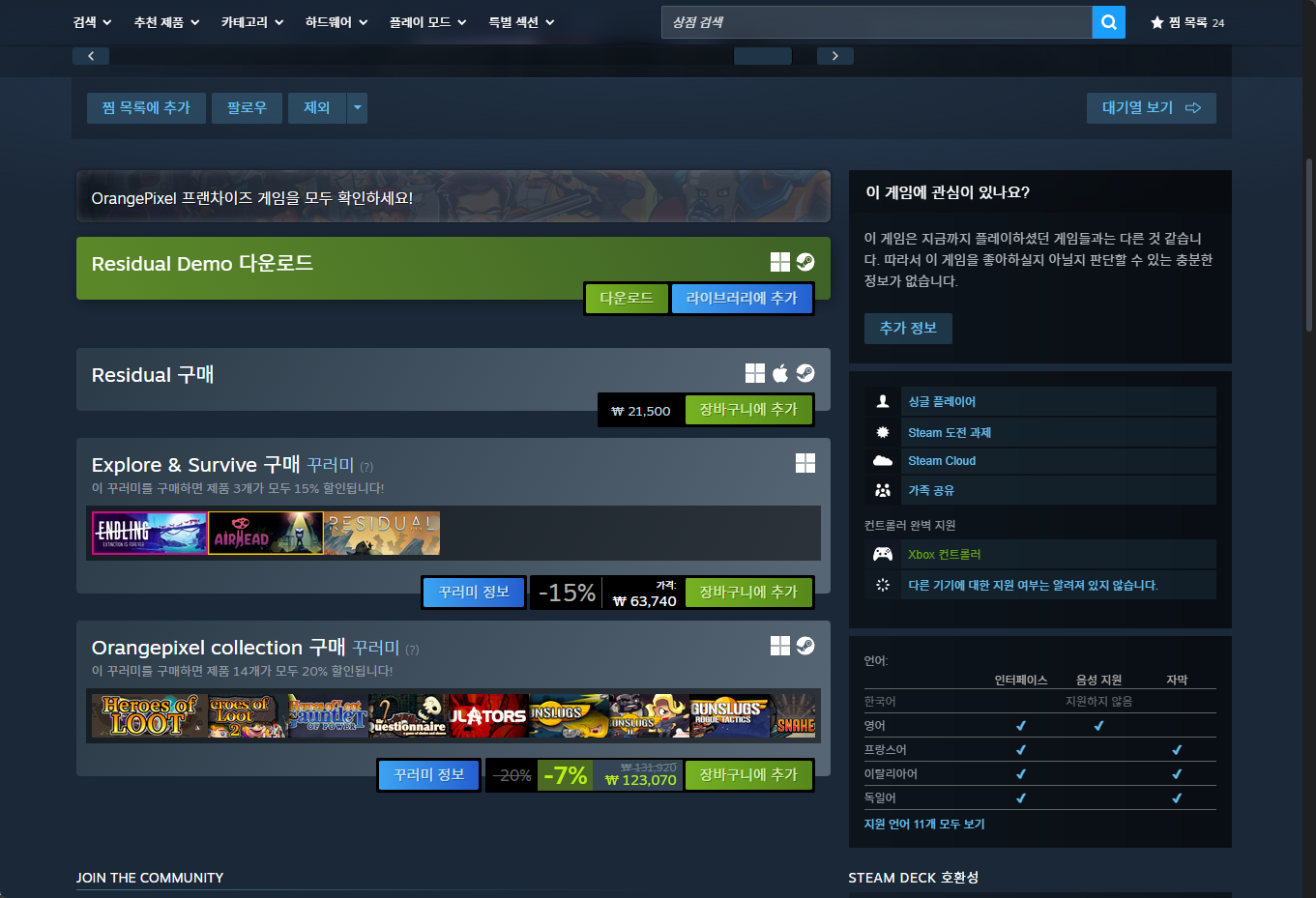Image resolution: width=1316 pixels, height=898 pixels.
Task: Click 찜 목록에 추가 button
Action: click(x=146, y=107)
